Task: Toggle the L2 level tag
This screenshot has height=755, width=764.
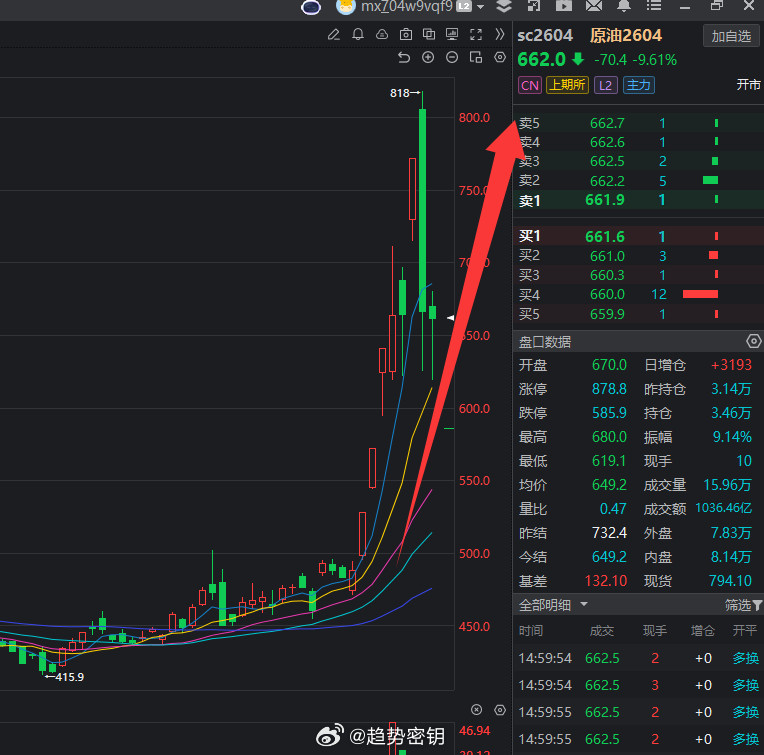Action: coord(605,85)
